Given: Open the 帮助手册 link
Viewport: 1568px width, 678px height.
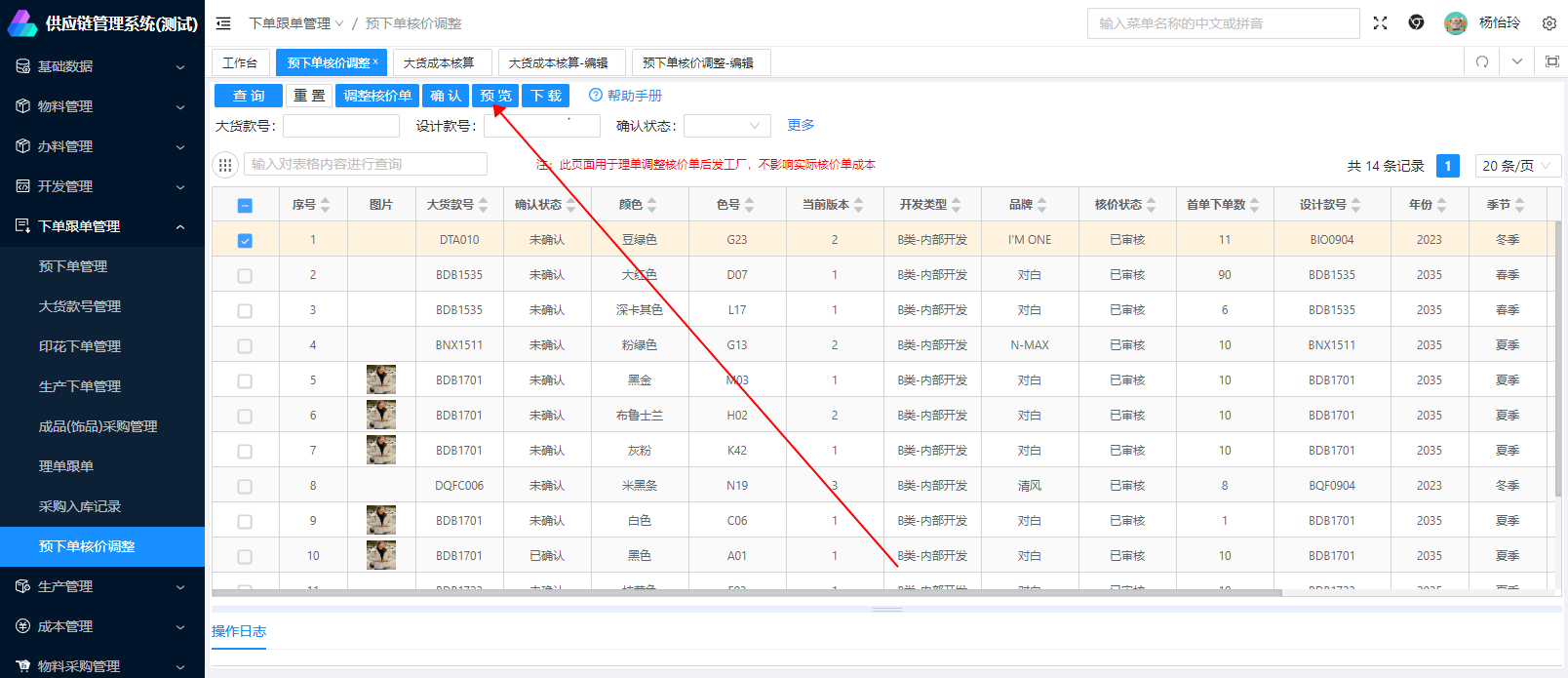Looking at the screenshot, I should click(x=625, y=96).
